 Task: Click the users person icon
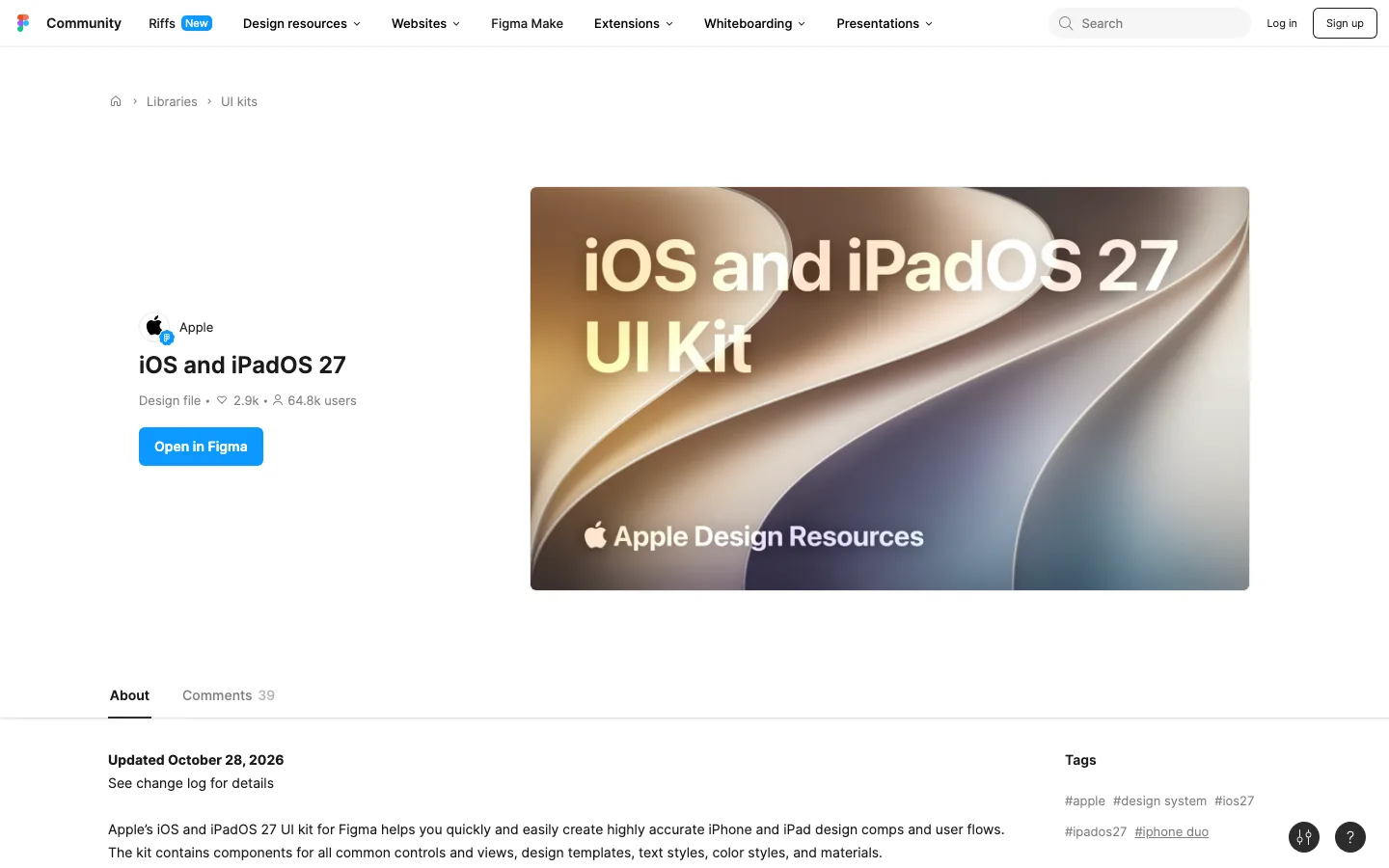click(x=278, y=400)
